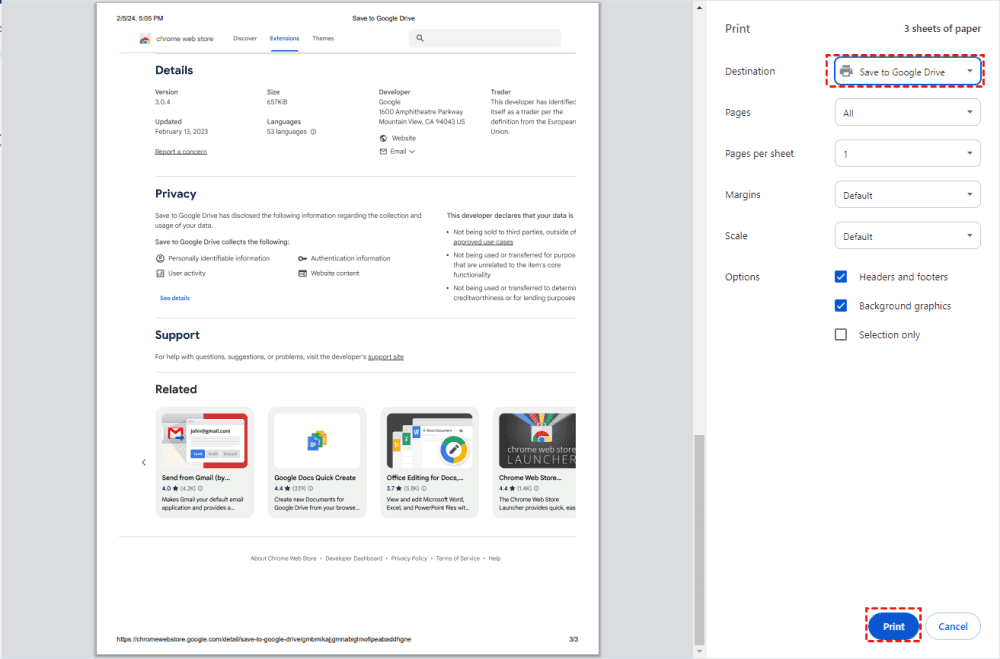Open the Destination dropdown showing Save to Google Drive

907,71
